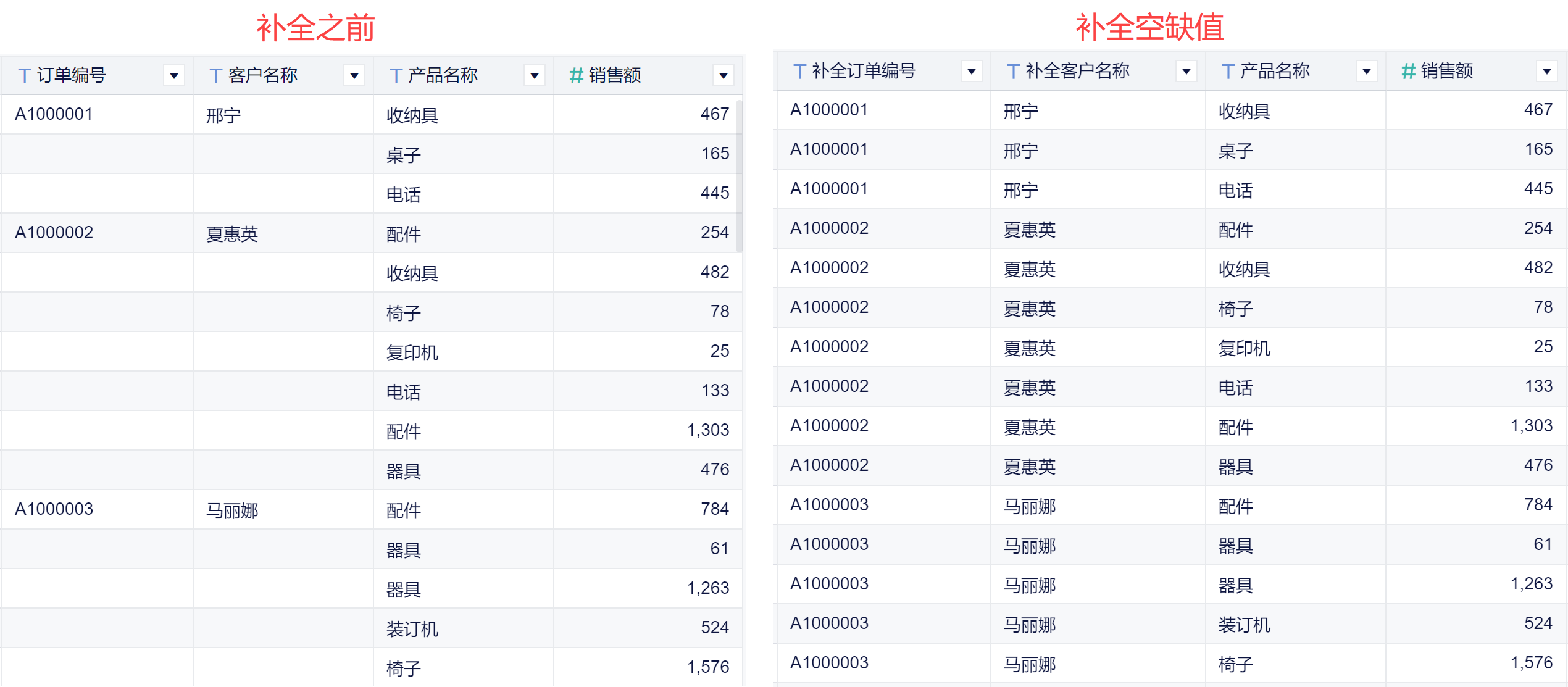Viewport: 1568px width, 687px height.
Task: Open the 客户名称 column dropdown arrow
Action: coord(354,75)
